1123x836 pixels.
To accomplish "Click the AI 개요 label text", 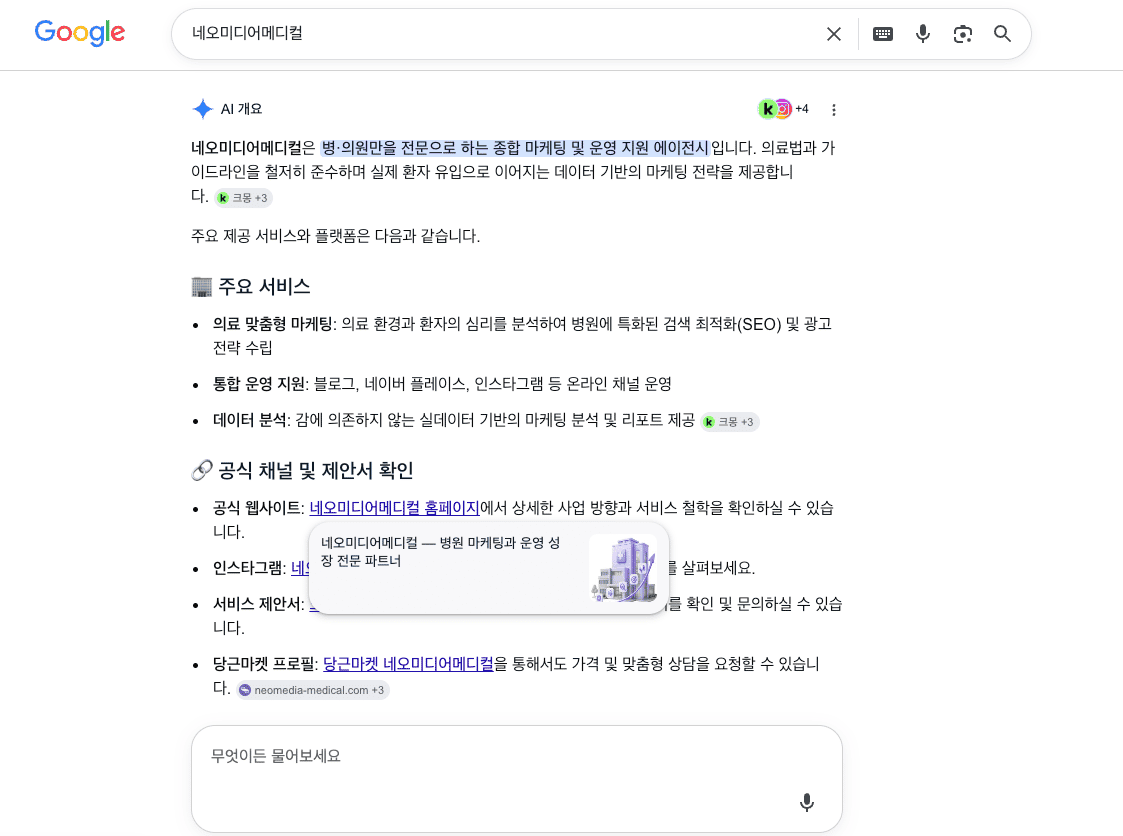I will tap(241, 109).
